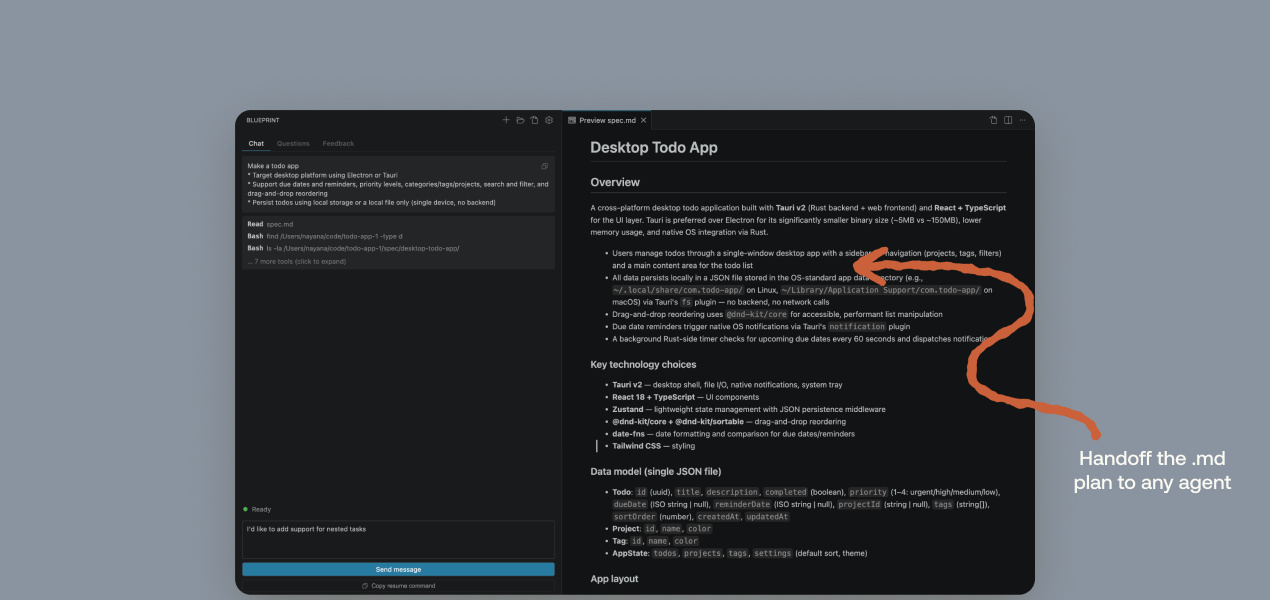Copy the 'Make a todo app' prompt
The width and height of the screenshot is (1270, 600).
click(x=545, y=166)
